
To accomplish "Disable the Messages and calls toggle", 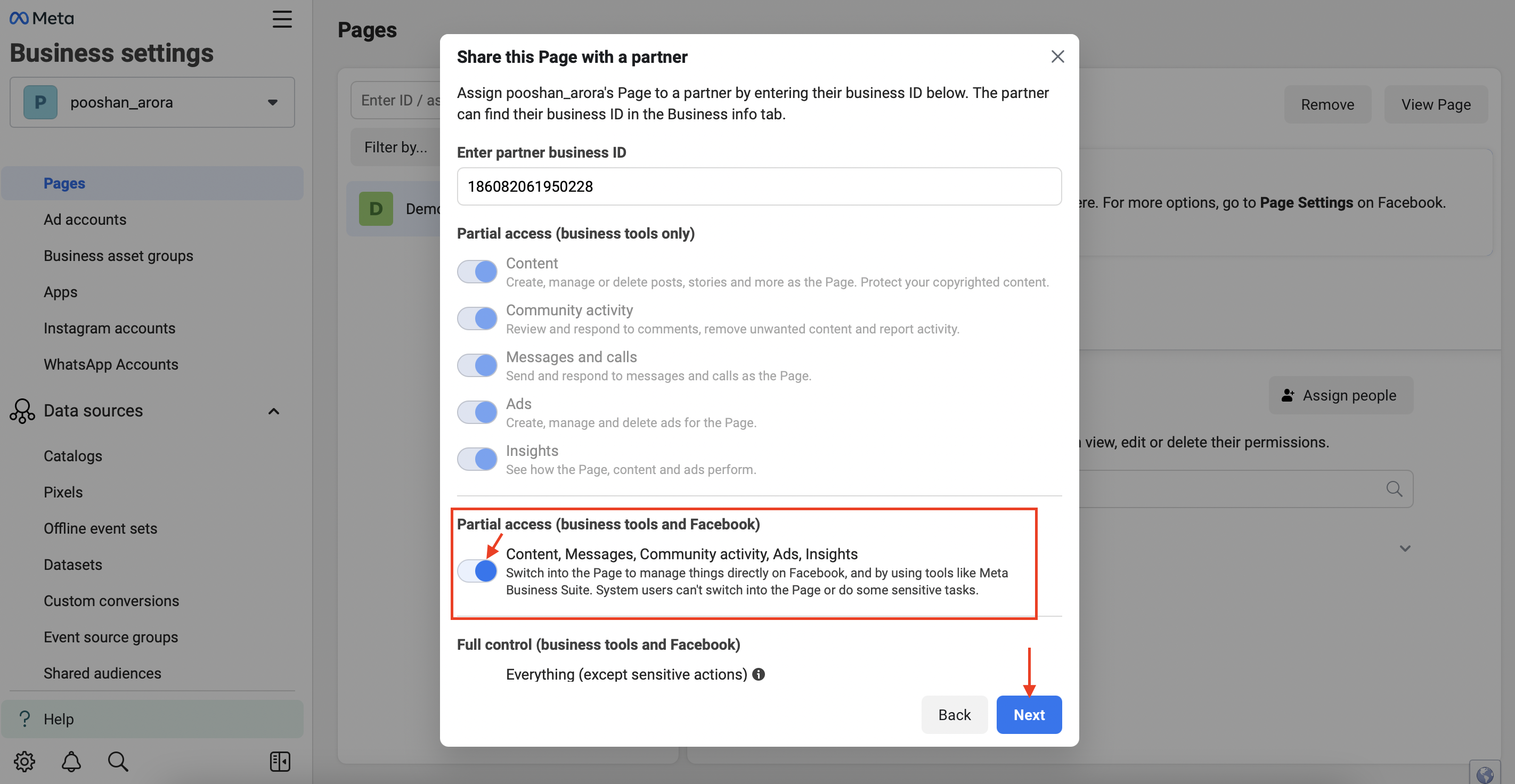I will pos(477,365).
